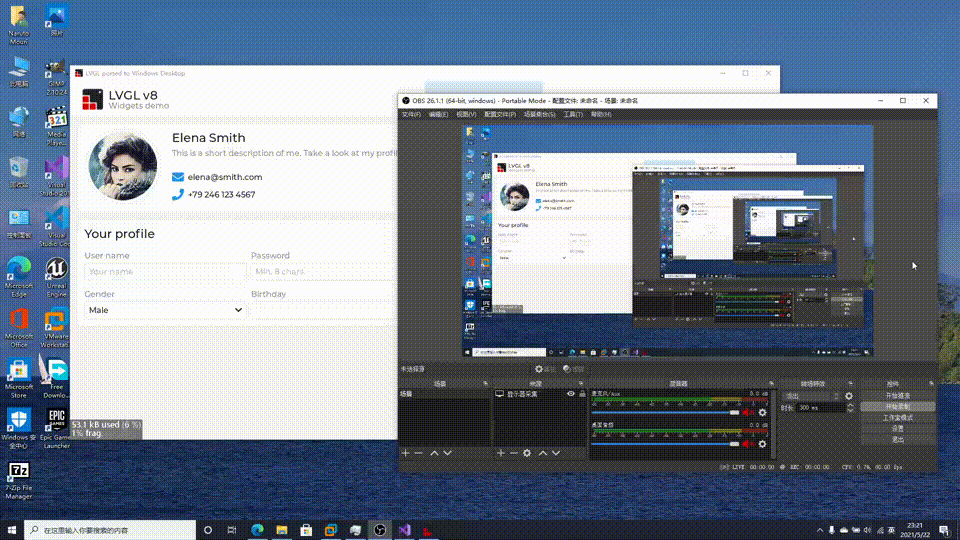The width and height of the screenshot is (960, 540).
Task: Open Task View on the taskbar
Action: point(232,530)
